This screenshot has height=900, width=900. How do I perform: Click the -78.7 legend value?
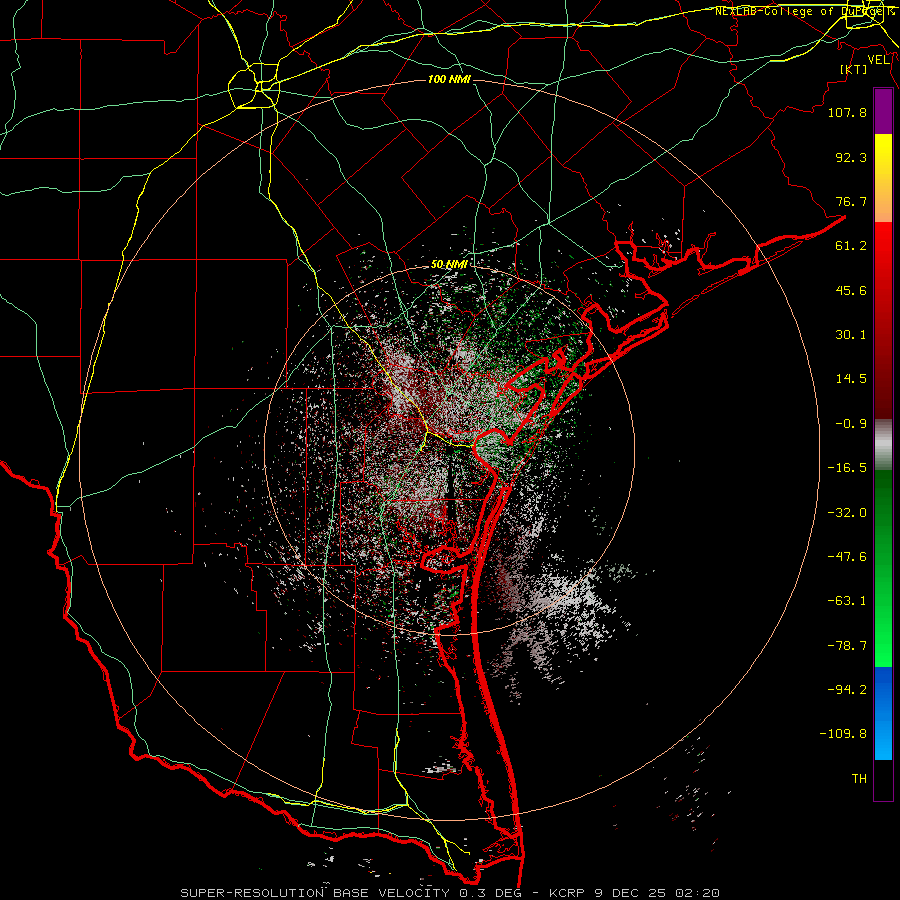point(847,646)
